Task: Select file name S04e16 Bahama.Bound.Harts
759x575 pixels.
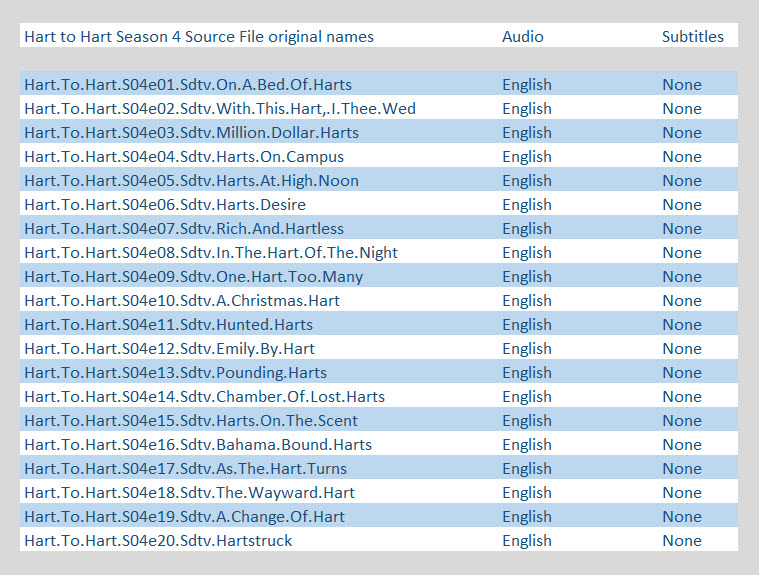Action: click(x=198, y=445)
